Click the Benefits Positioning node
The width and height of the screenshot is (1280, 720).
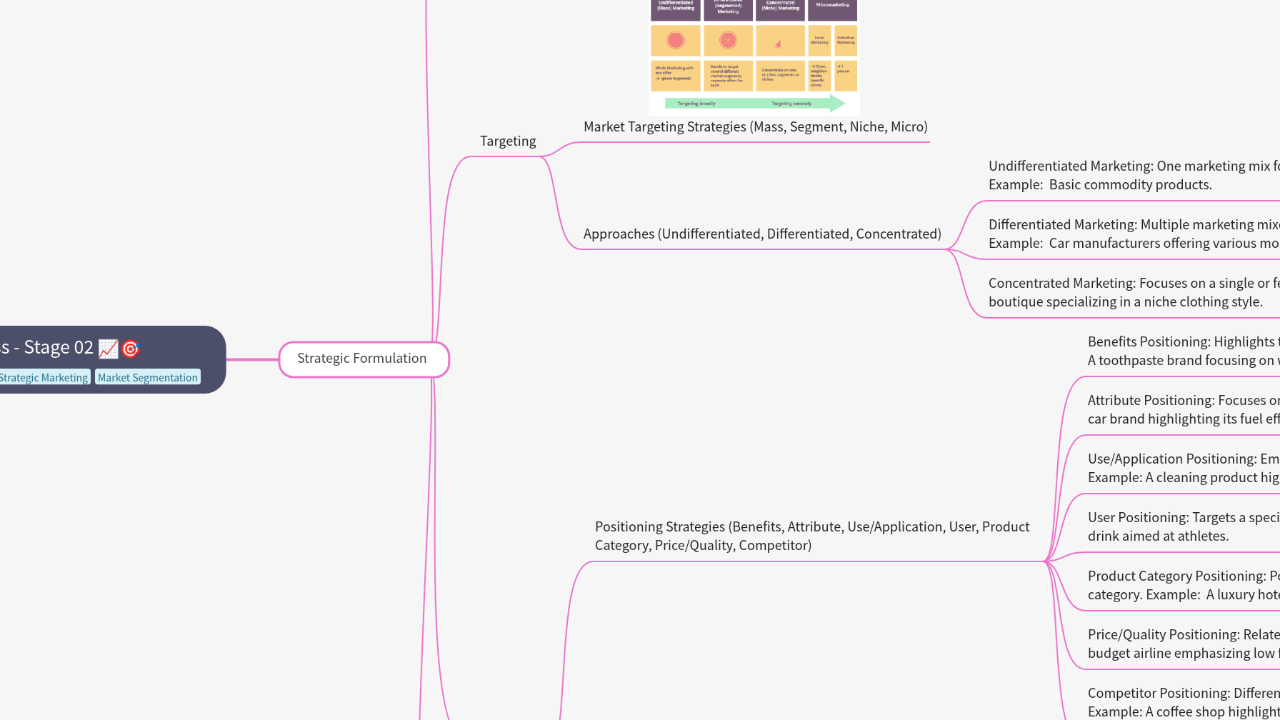pos(1184,351)
